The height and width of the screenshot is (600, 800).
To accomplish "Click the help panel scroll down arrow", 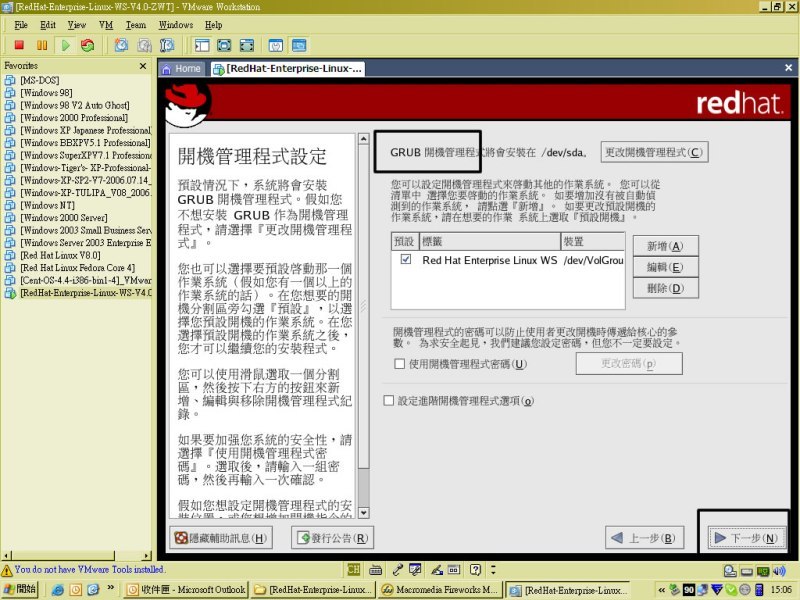I will [363, 513].
